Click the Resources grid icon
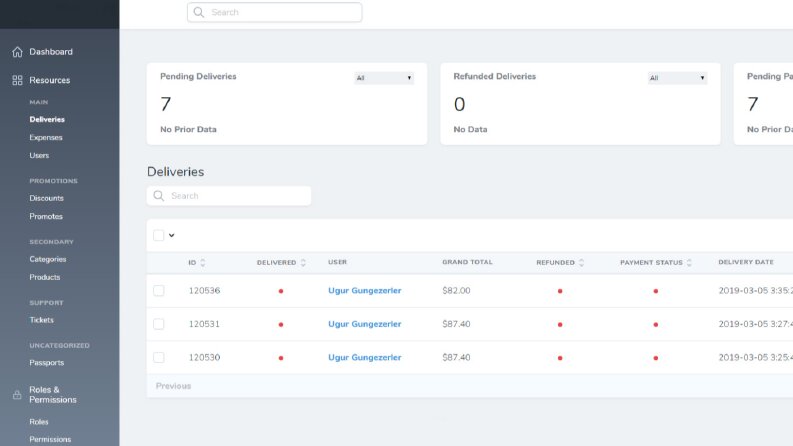793x446 pixels. 17,80
